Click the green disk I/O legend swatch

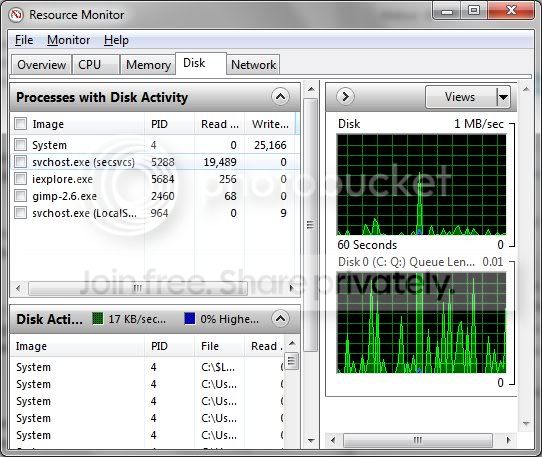point(98,318)
